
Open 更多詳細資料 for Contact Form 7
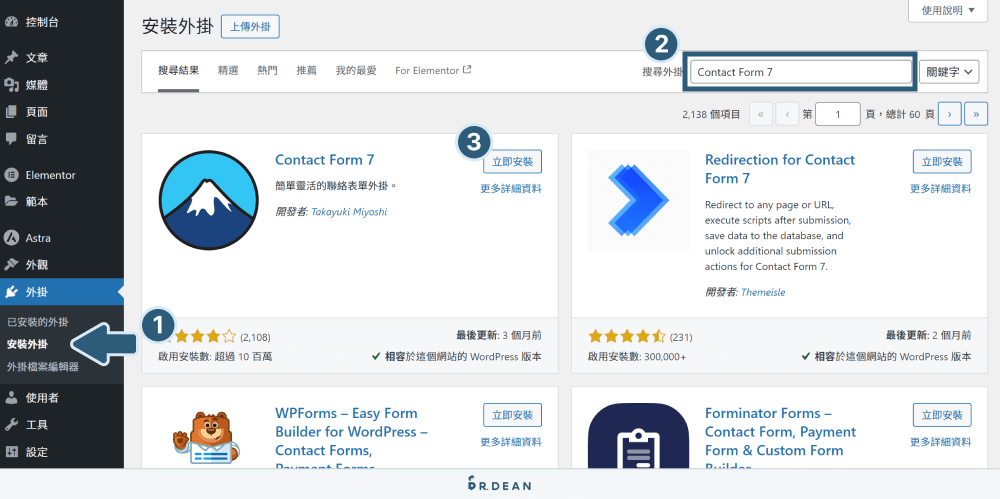click(x=511, y=188)
